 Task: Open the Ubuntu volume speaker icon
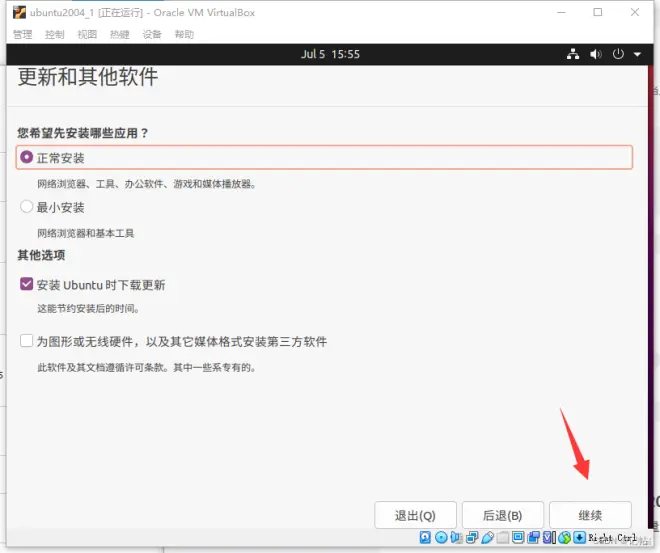pos(596,54)
